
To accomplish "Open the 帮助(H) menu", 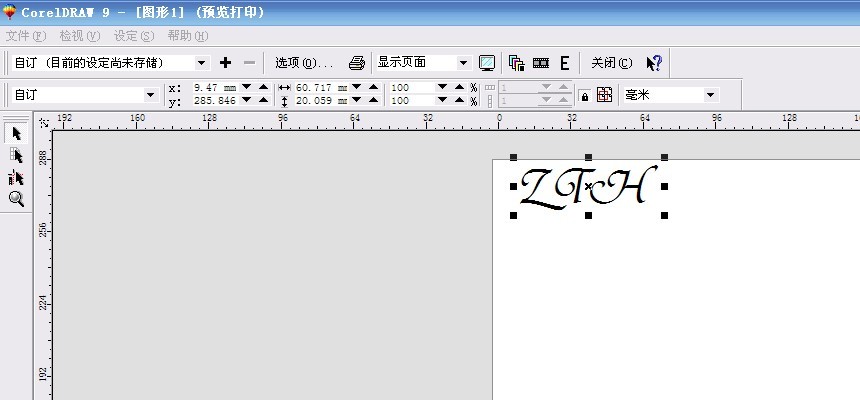I will pyautogui.click(x=188, y=36).
